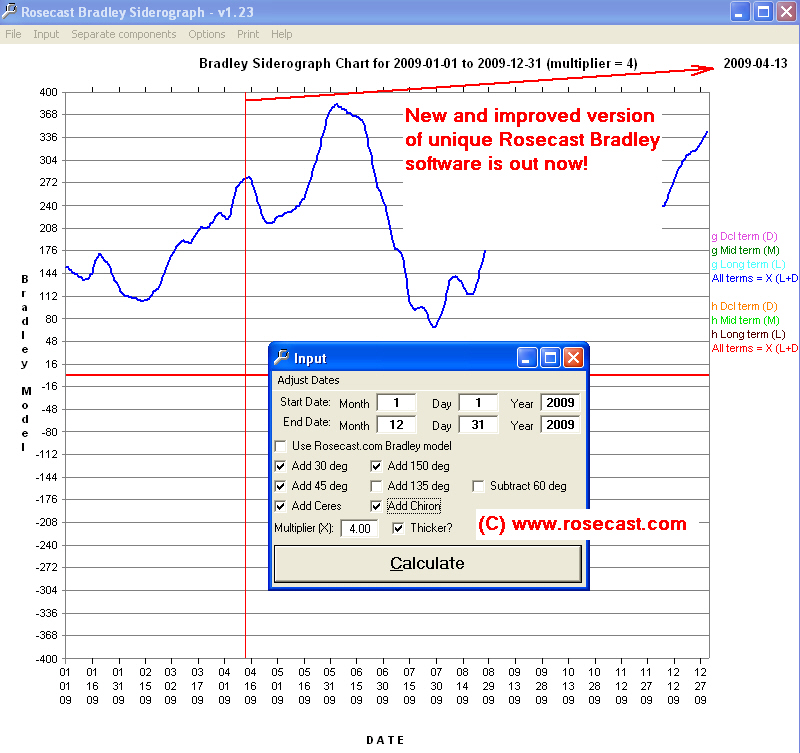Close the Rosecast Bradley Siderograph main window

786,12
